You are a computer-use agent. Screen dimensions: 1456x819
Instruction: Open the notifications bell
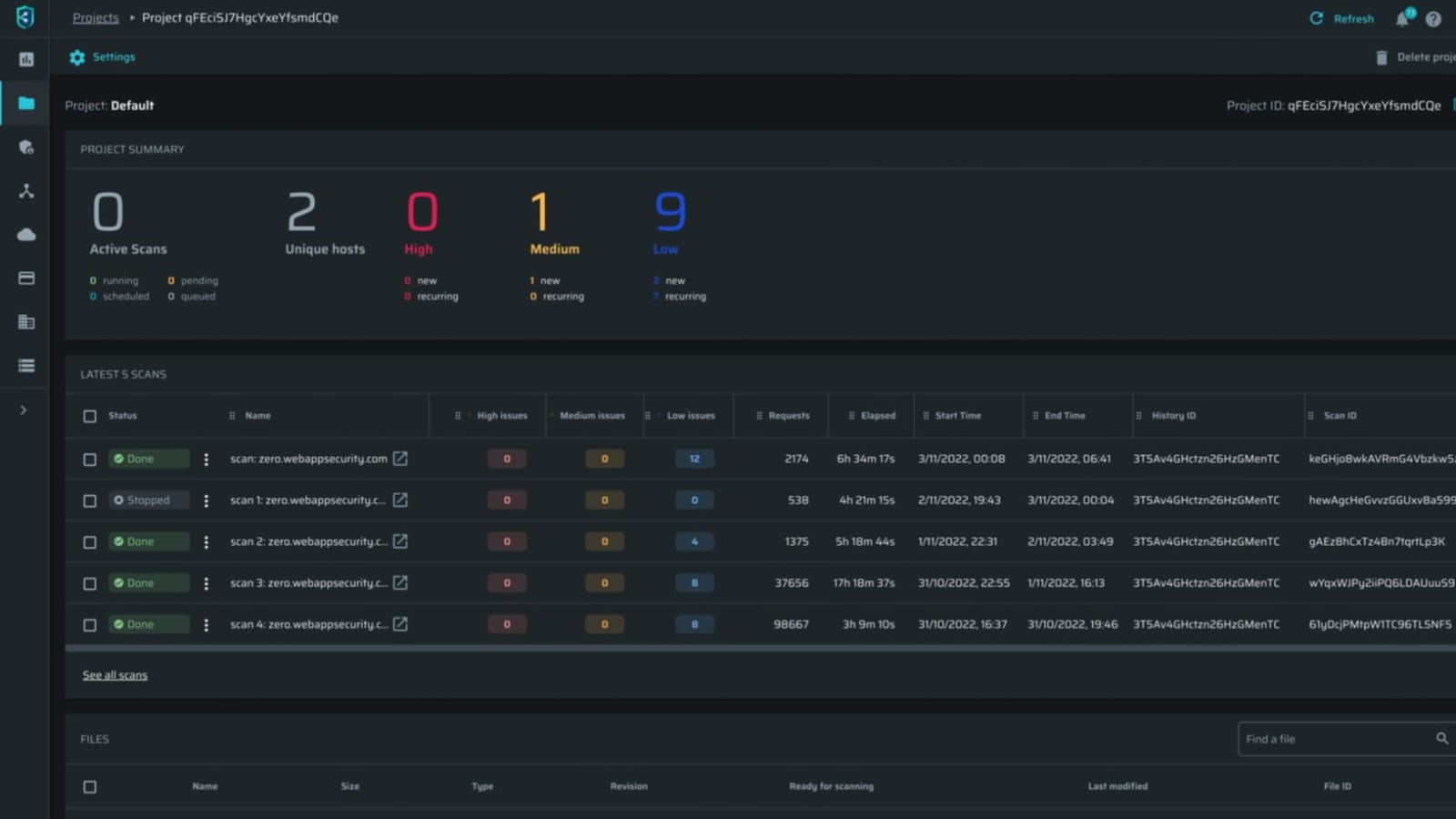click(x=1401, y=18)
